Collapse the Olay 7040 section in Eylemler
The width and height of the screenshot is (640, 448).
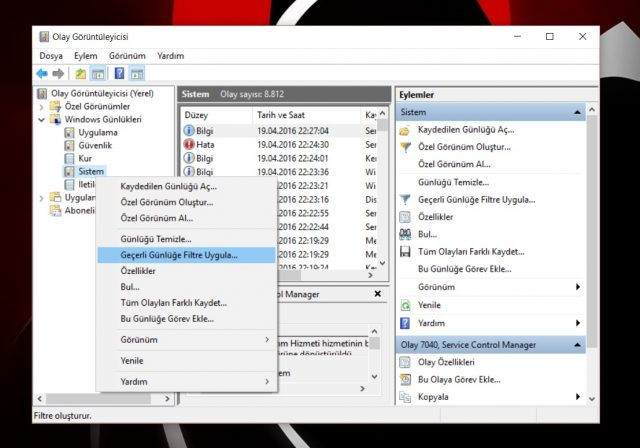click(577, 345)
